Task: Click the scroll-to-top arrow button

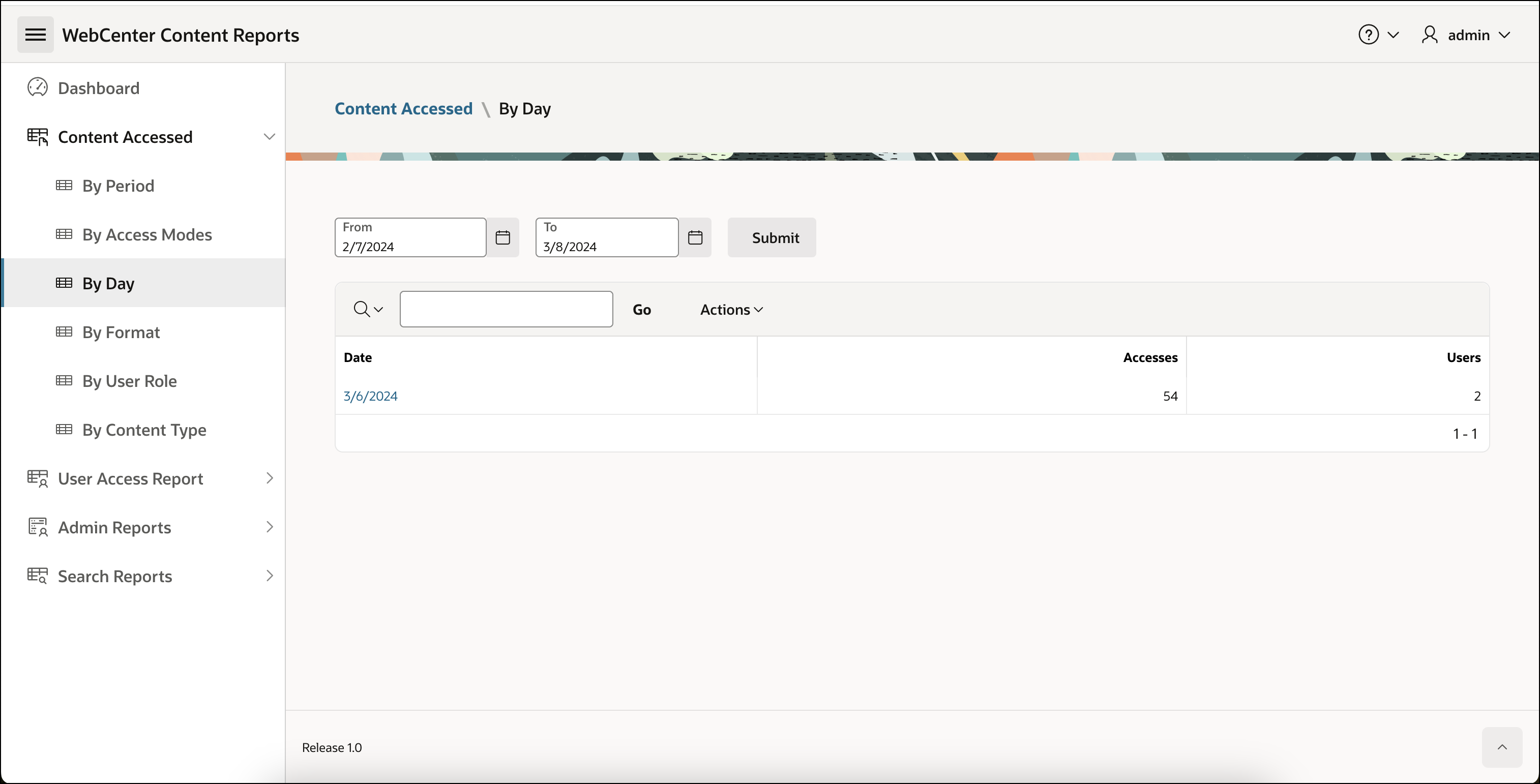Action: (1502, 747)
